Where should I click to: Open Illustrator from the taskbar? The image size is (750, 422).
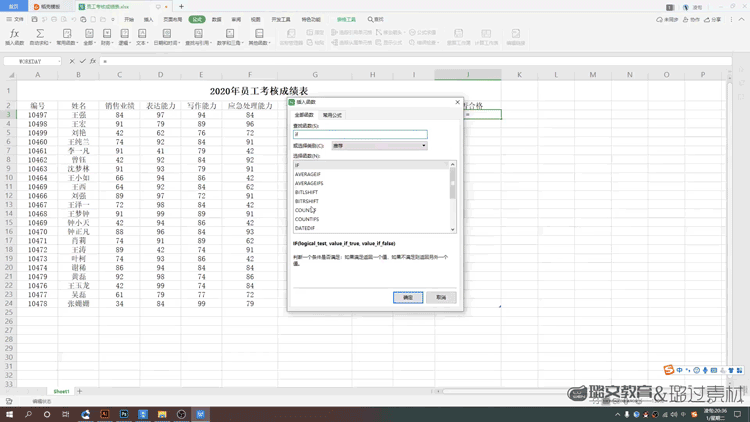click(x=105, y=414)
